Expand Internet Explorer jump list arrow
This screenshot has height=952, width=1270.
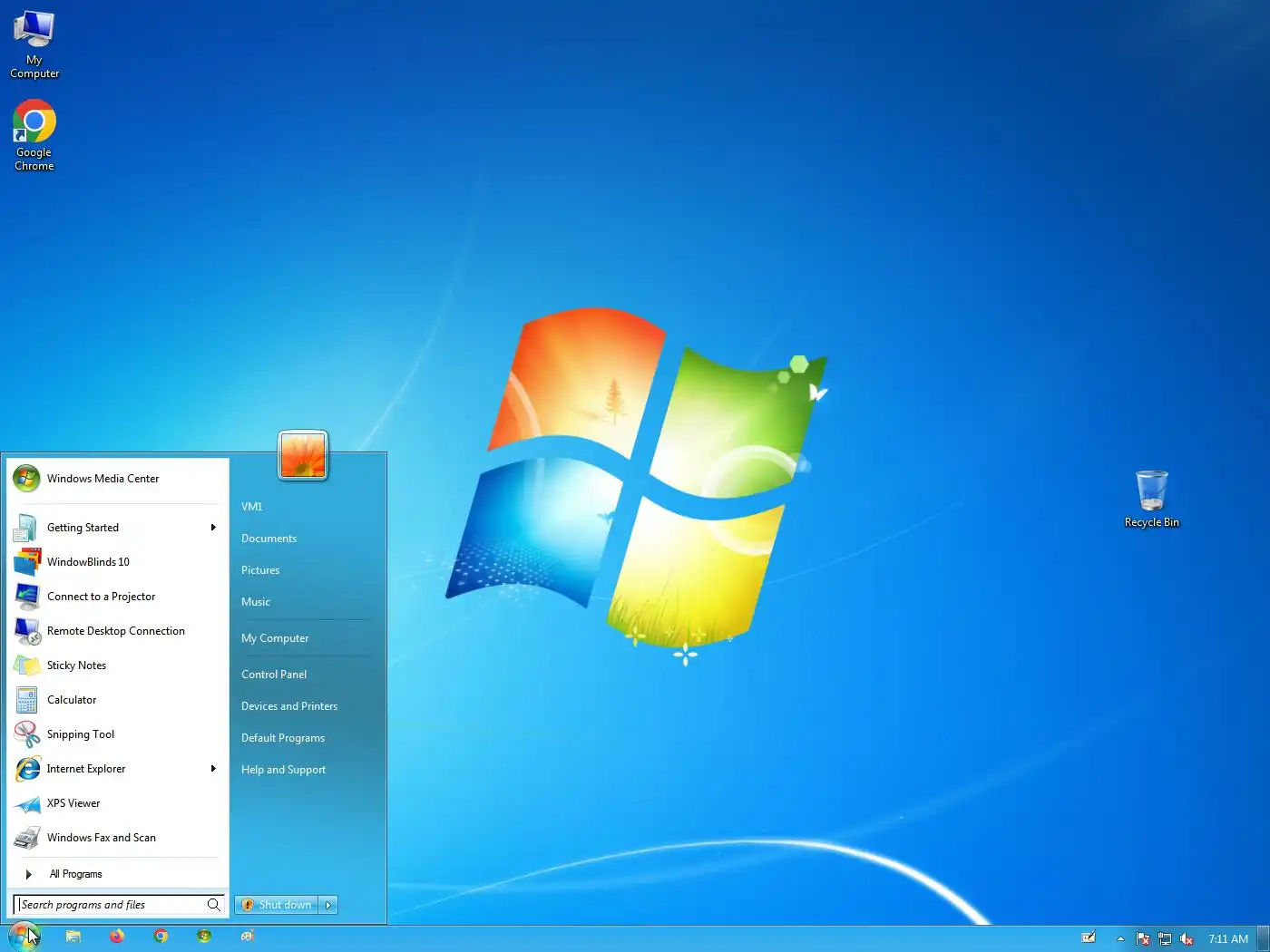(213, 769)
